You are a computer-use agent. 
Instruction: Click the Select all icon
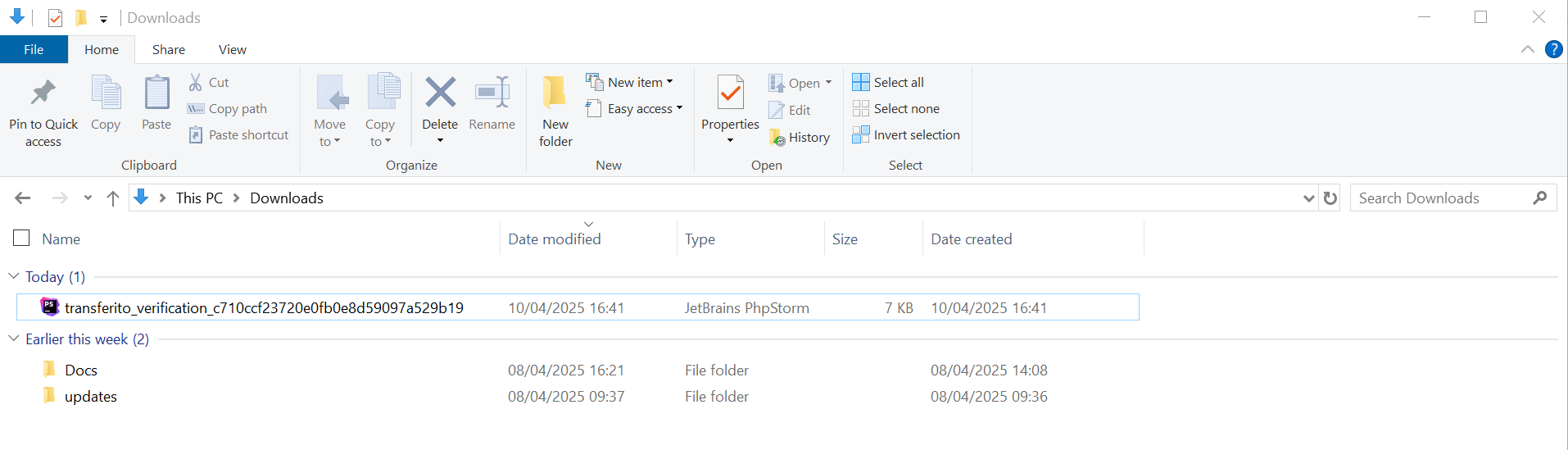[x=861, y=82]
